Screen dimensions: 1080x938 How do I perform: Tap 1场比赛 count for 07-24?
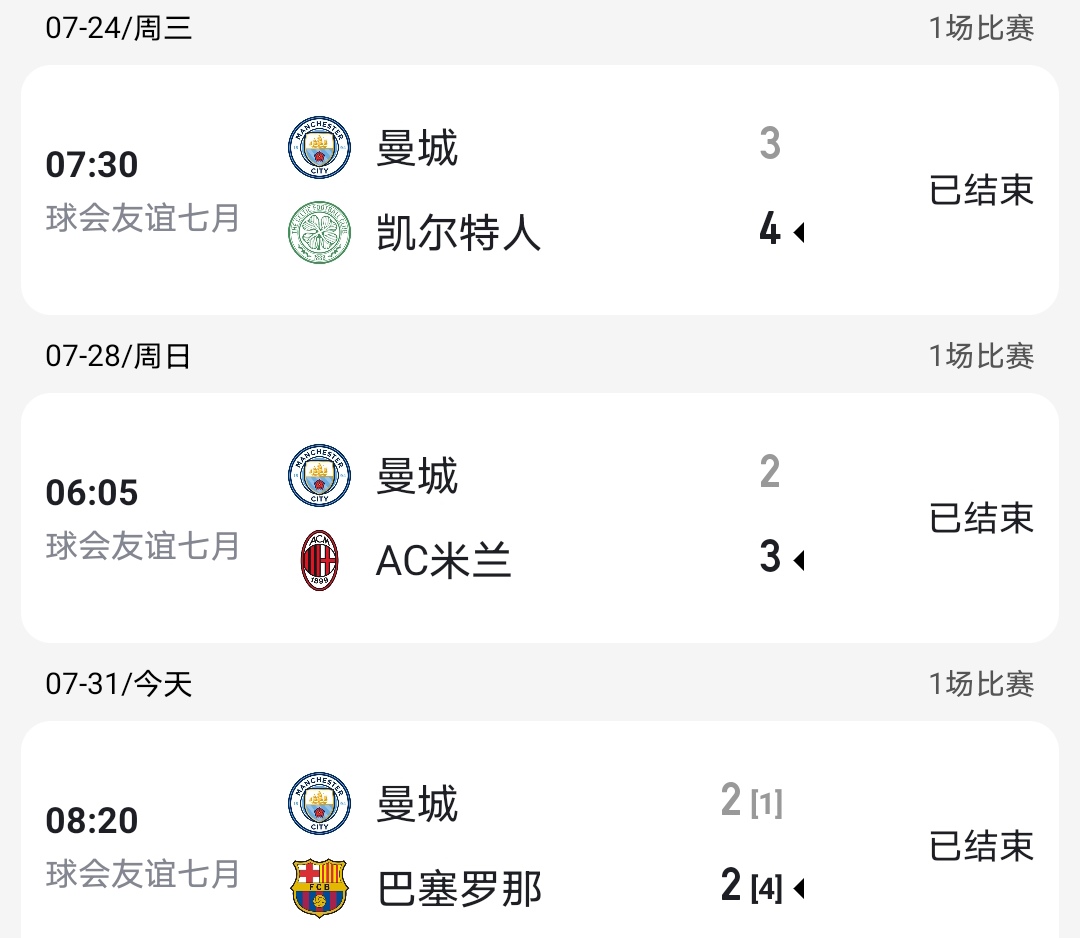[x=981, y=28]
